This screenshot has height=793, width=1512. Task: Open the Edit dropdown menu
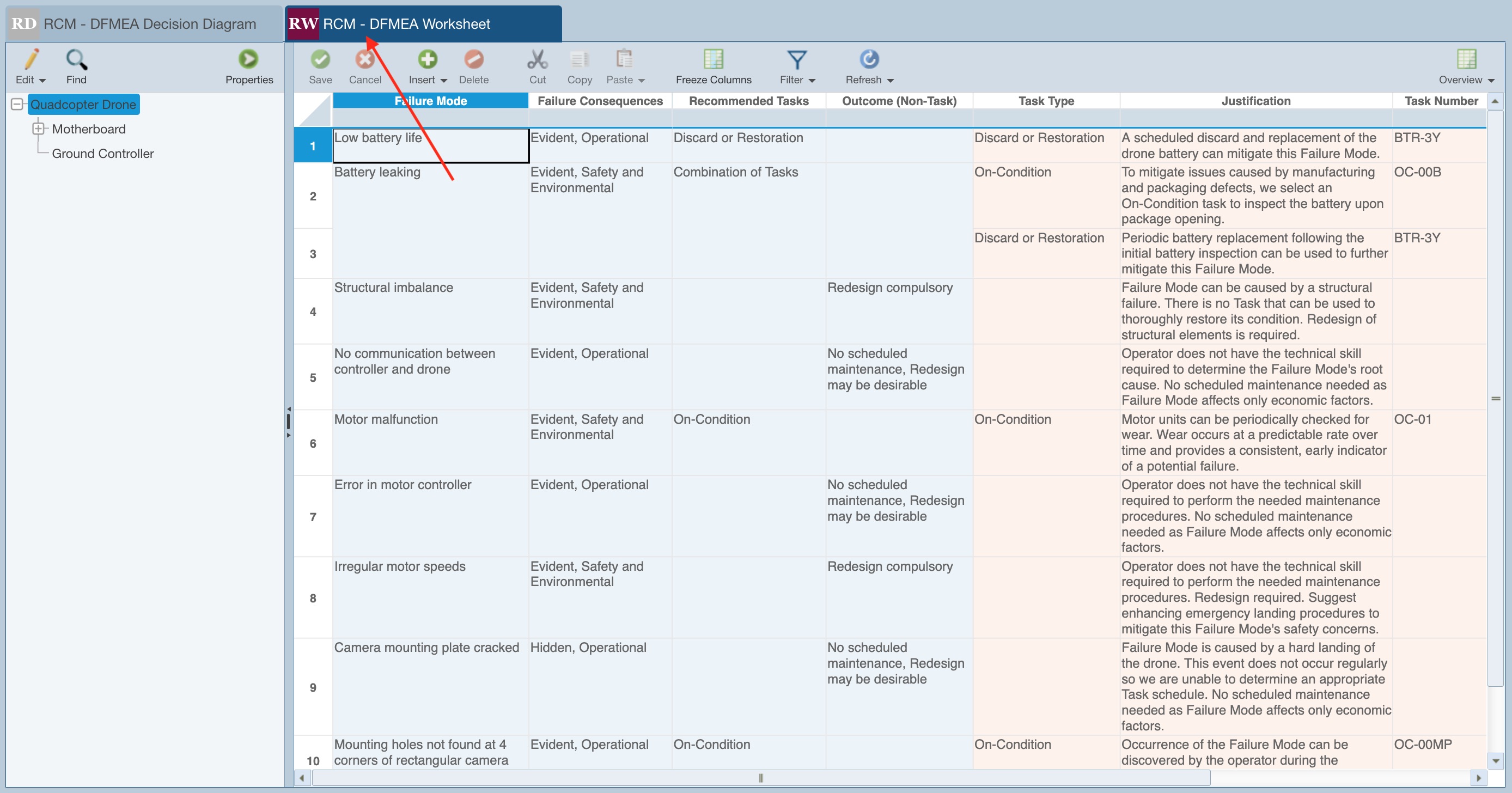pyautogui.click(x=42, y=81)
